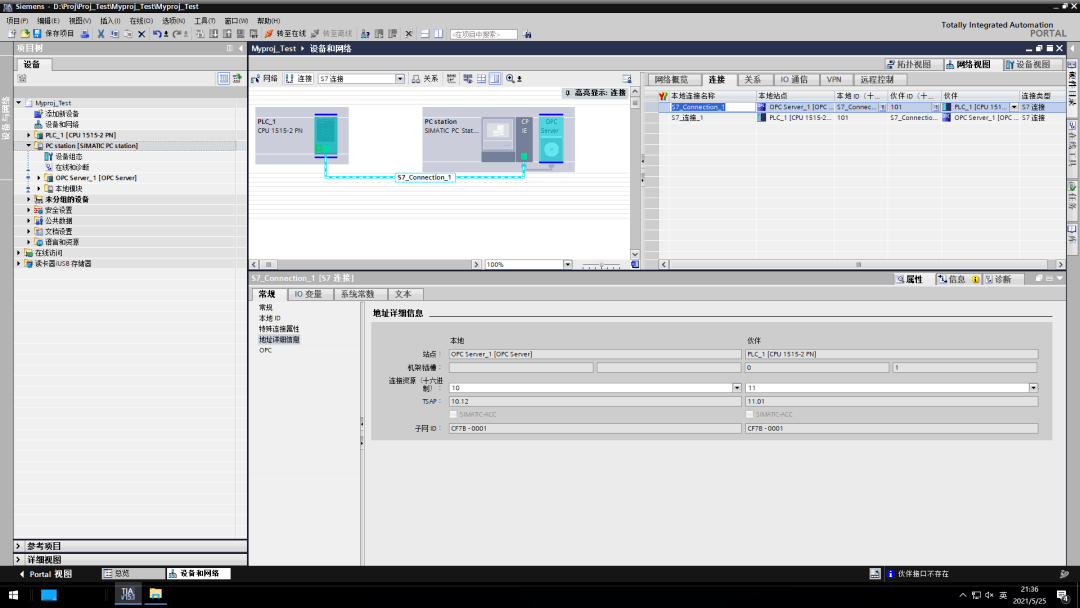Click the Print icon in toolbar
1080x608 pixels.
coord(85,34)
